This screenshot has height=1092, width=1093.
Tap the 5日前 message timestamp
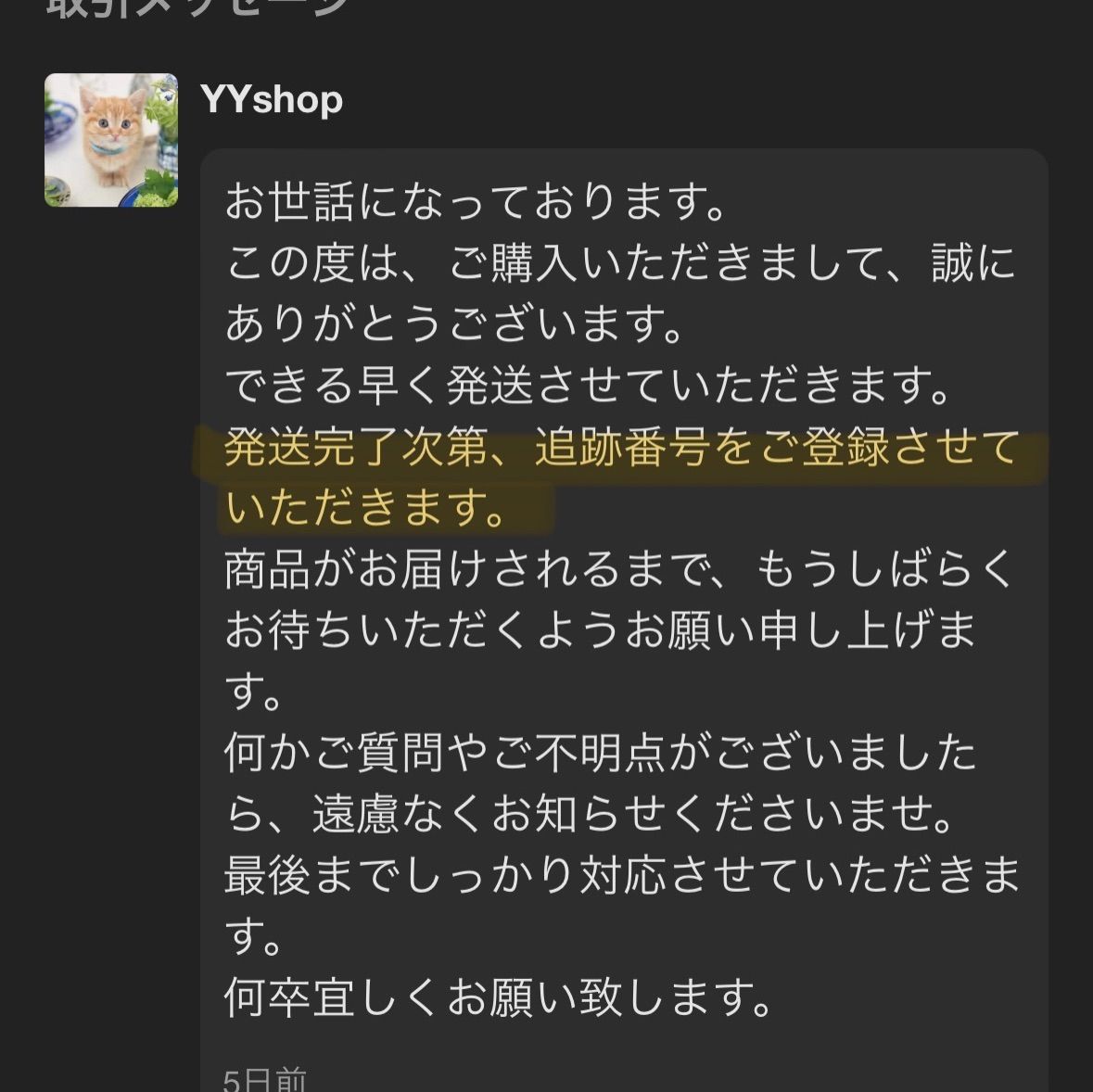pyautogui.click(x=264, y=1079)
